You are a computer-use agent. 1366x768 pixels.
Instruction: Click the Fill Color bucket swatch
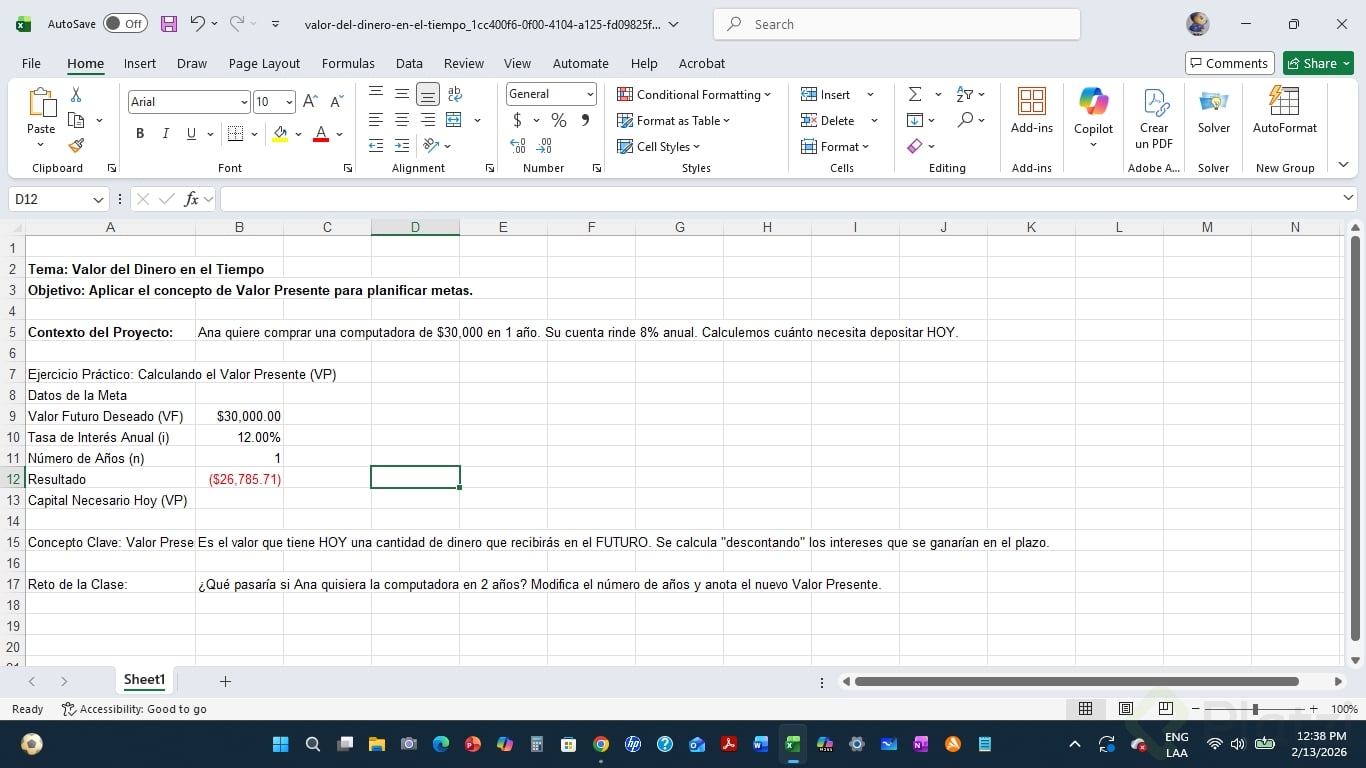[280, 134]
